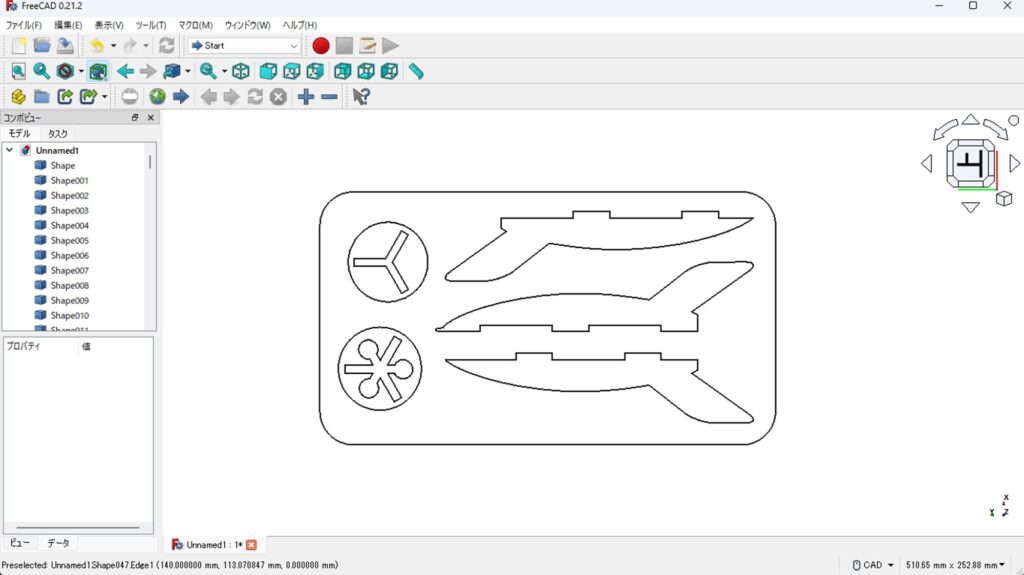1024x575 pixels.
Task: Open the ヘルプ(H) menu
Action: click(x=300, y=25)
